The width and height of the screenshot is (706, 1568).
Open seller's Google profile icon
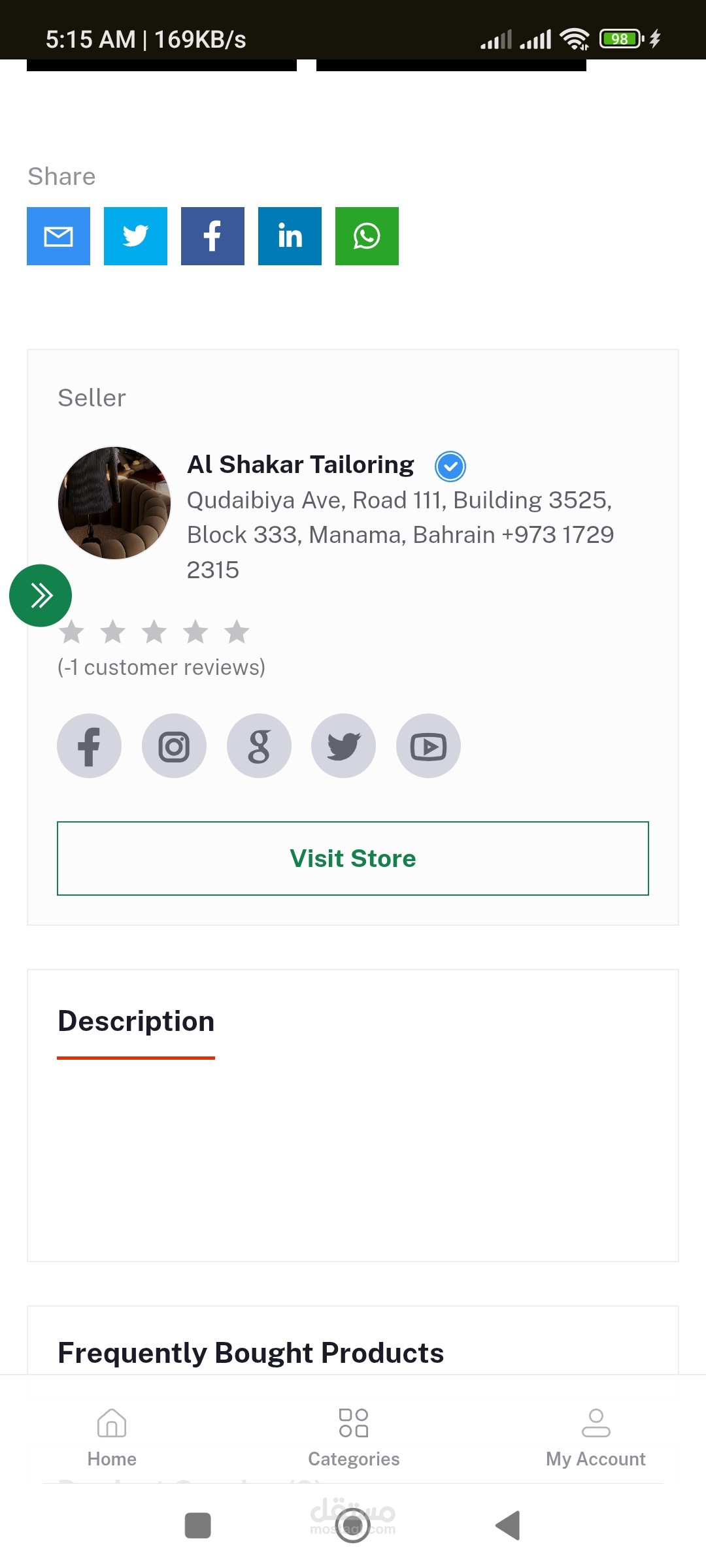259,745
